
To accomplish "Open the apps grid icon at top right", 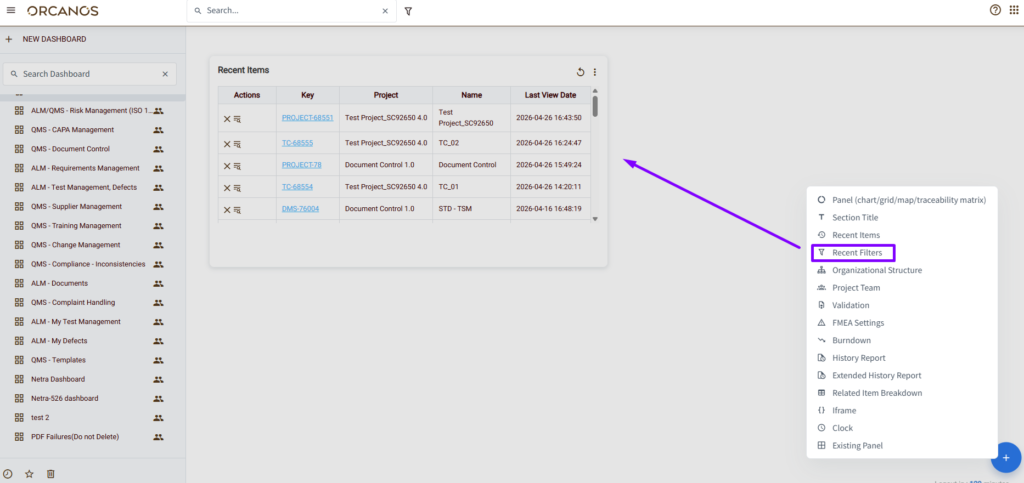I will 1013,10.
